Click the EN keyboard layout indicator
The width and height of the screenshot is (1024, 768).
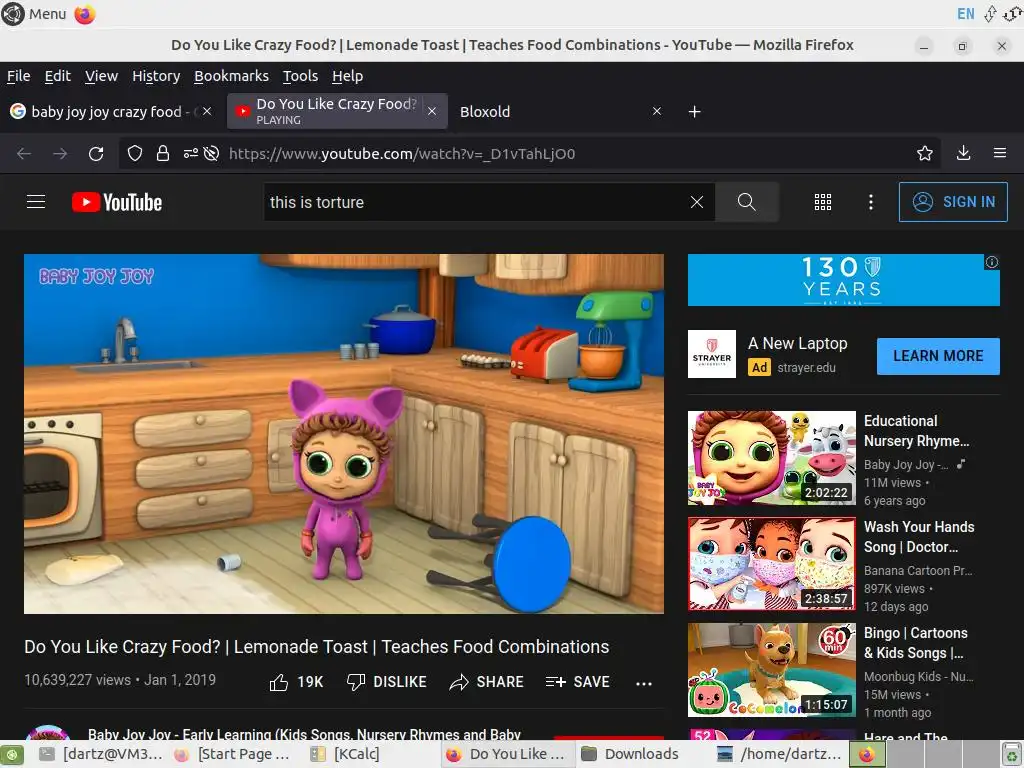coord(965,14)
